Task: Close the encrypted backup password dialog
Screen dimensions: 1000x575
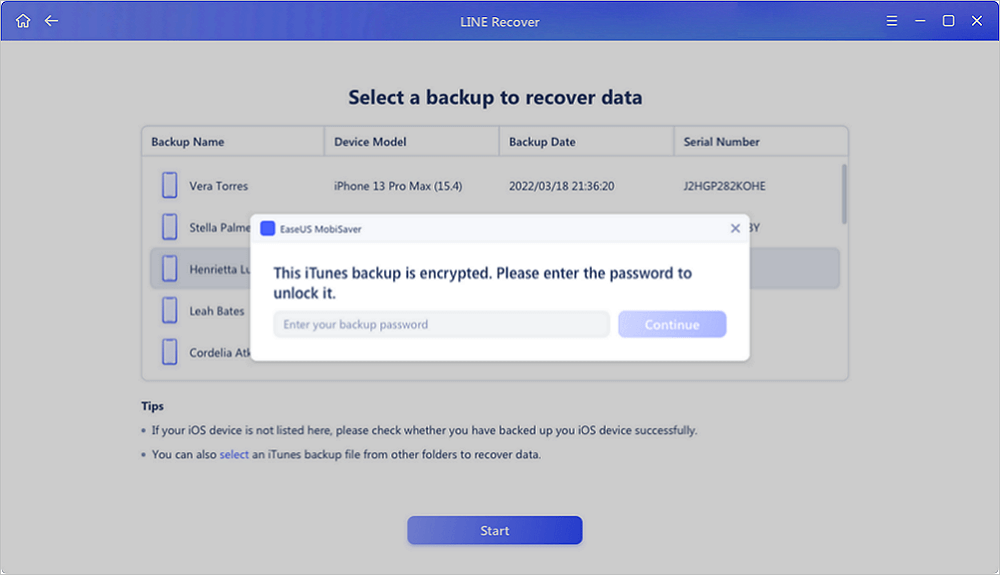Action: click(735, 229)
